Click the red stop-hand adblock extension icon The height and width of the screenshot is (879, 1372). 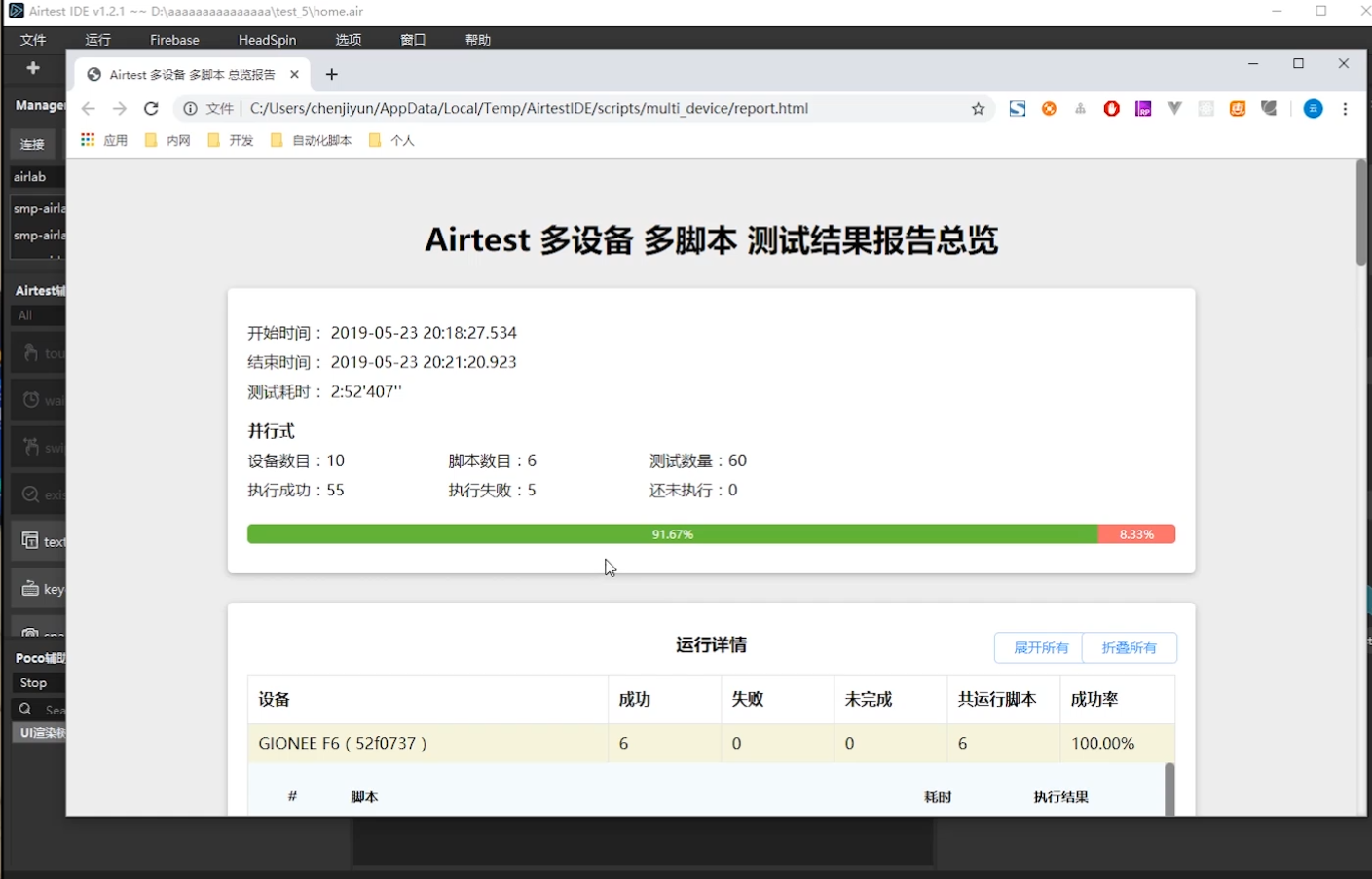pyautogui.click(x=1111, y=108)
